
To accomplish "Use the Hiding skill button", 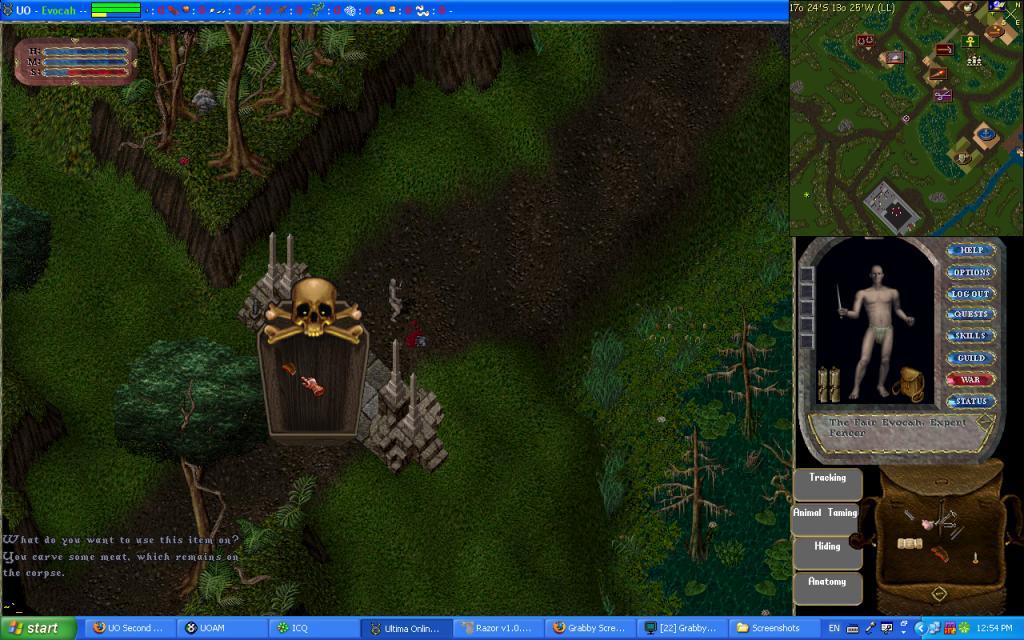I will pyautogui.click(x=827, y=547).
